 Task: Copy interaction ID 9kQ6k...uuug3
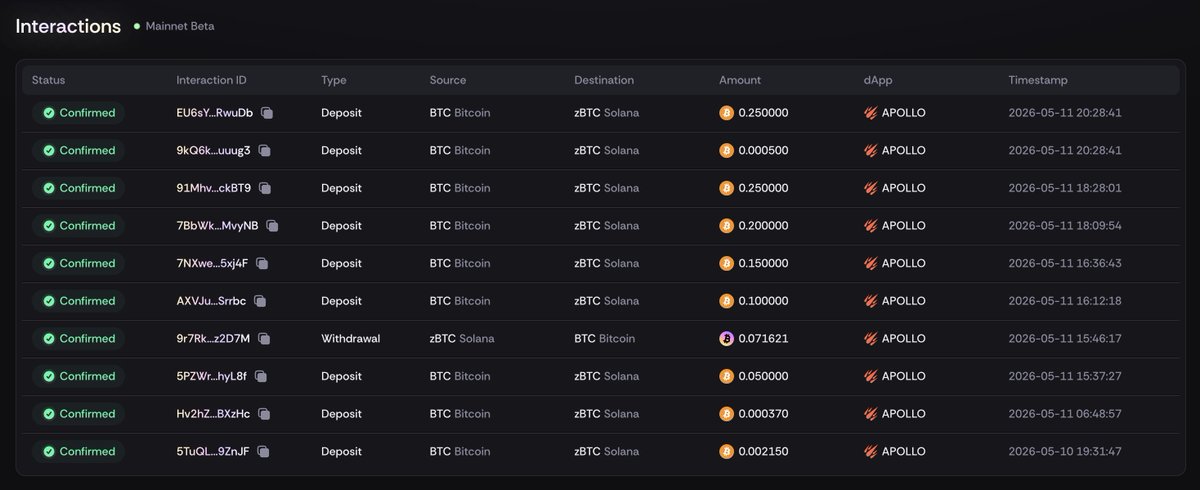click(264, 151)
